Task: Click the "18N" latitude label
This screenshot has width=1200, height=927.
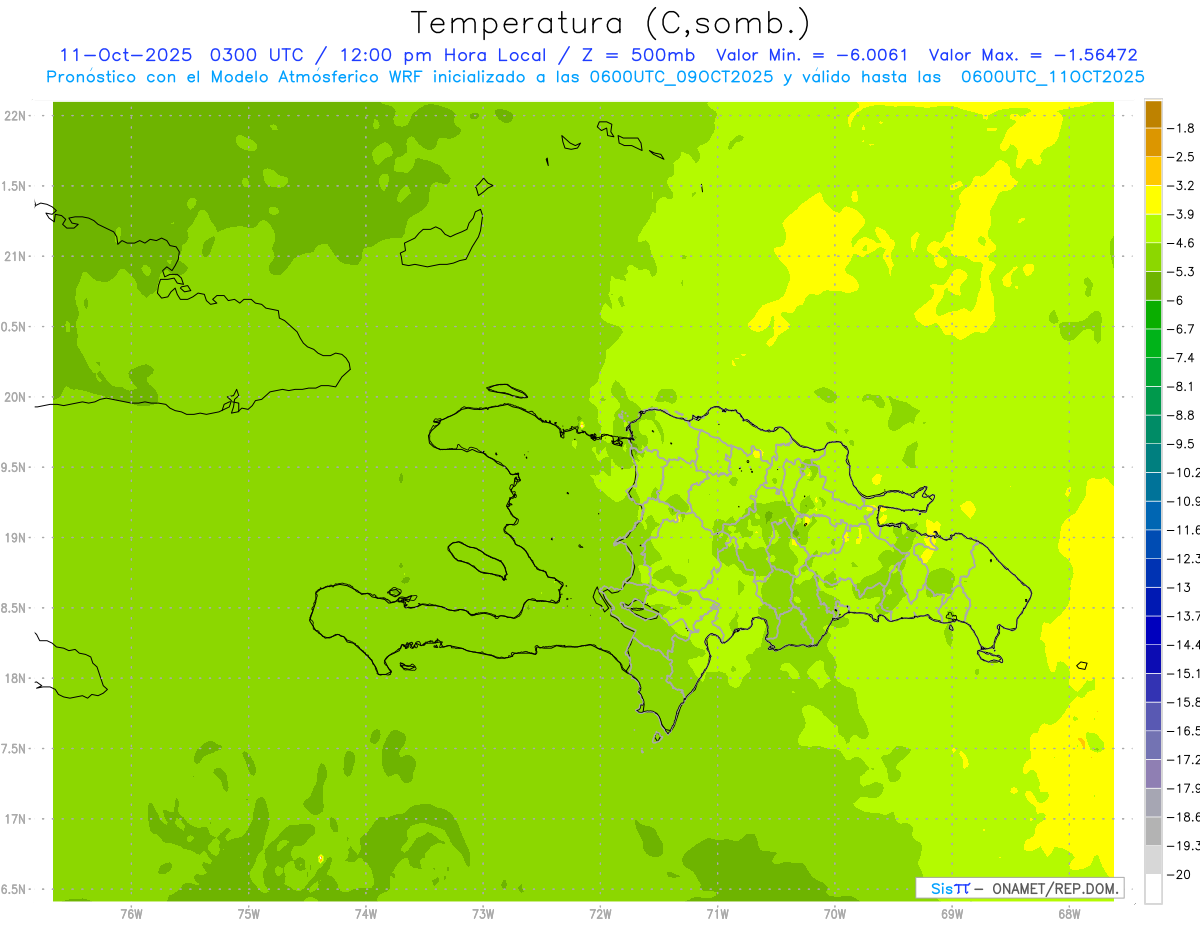Action: click(x=15, y=678)
